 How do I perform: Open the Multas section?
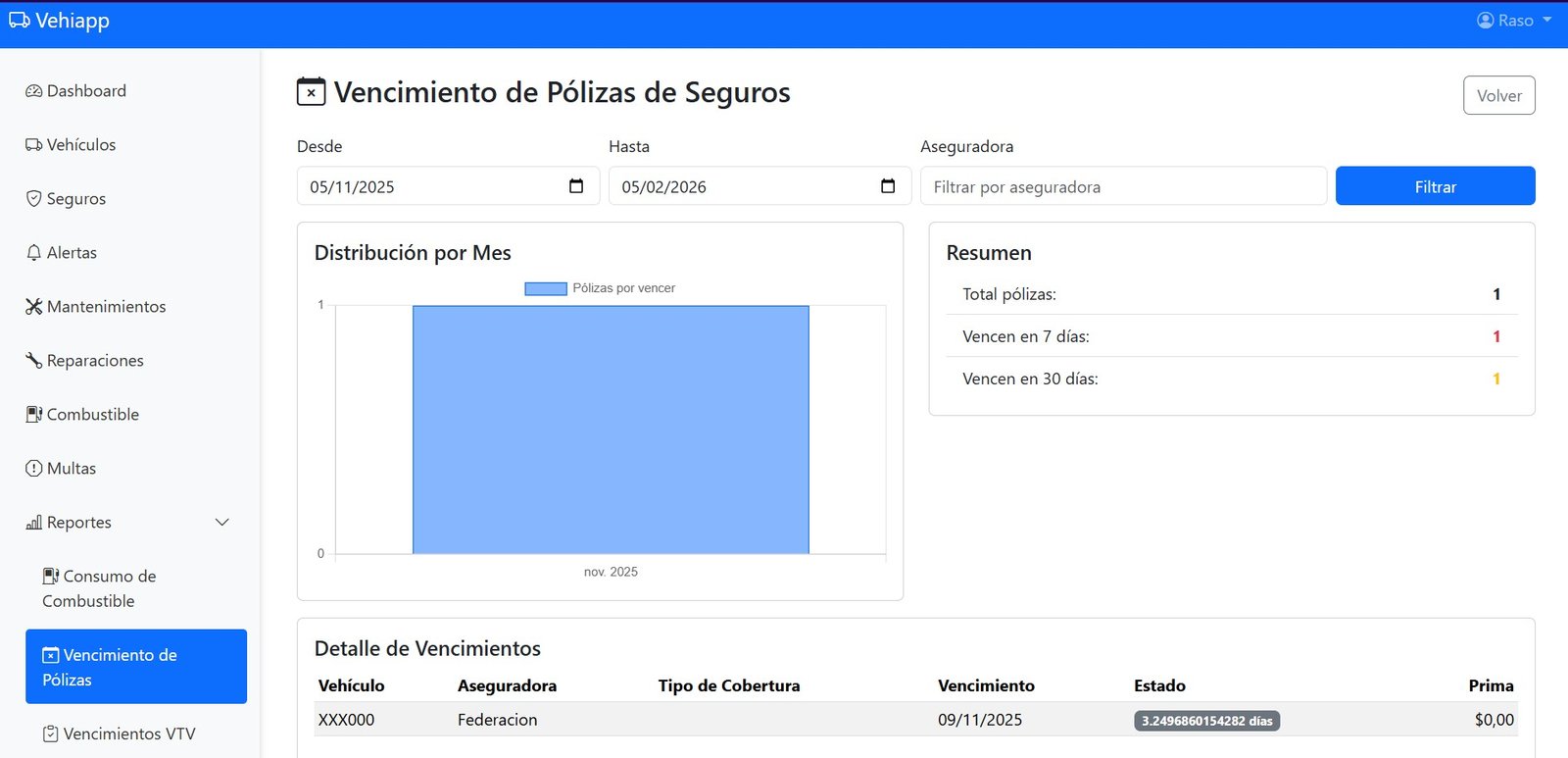tap(136, 469)
